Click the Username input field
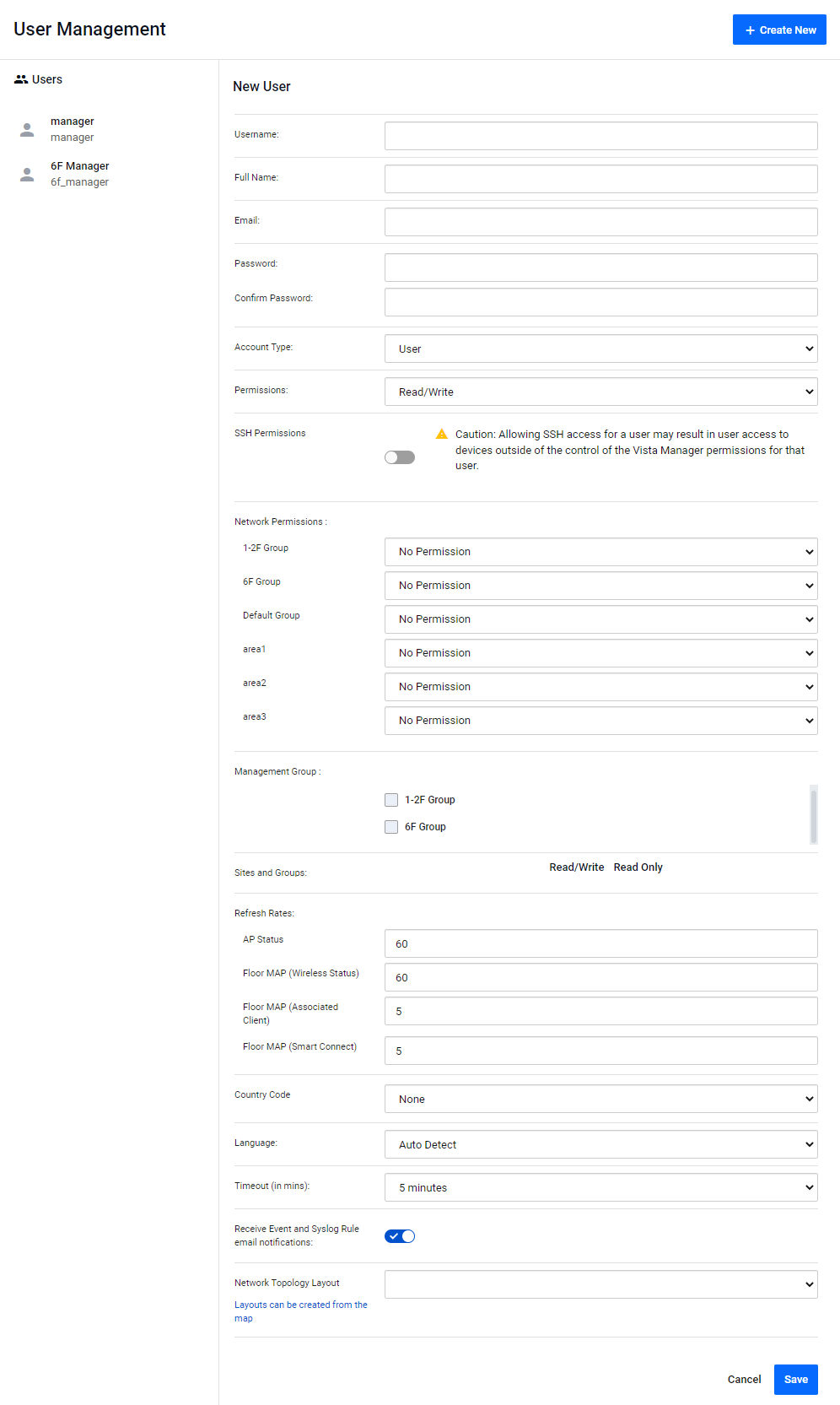Viewport: 840px width, 1405px height. [600, 136]
